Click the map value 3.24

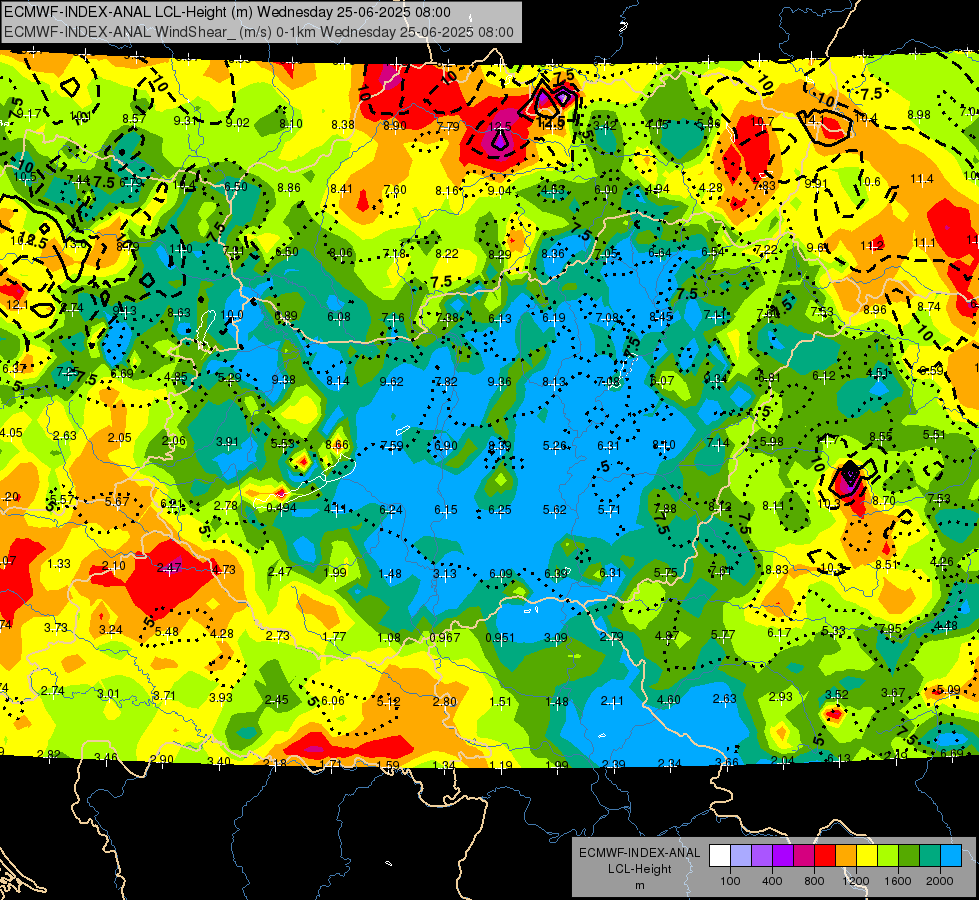click(x=111, y=630)
